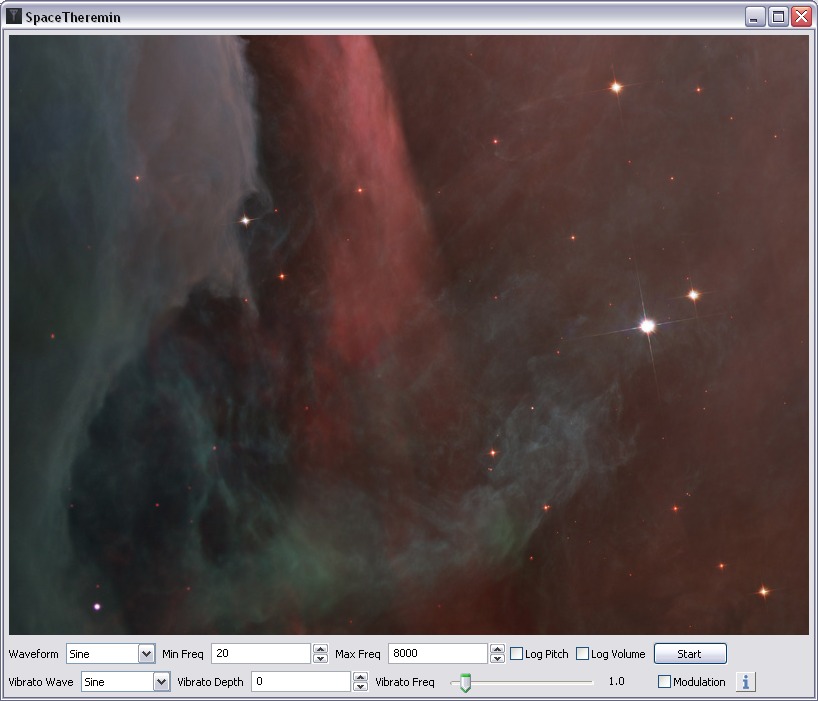The image size is (818, 701).
Task: Click into the Max Freq text box
Action: [438, 654]
